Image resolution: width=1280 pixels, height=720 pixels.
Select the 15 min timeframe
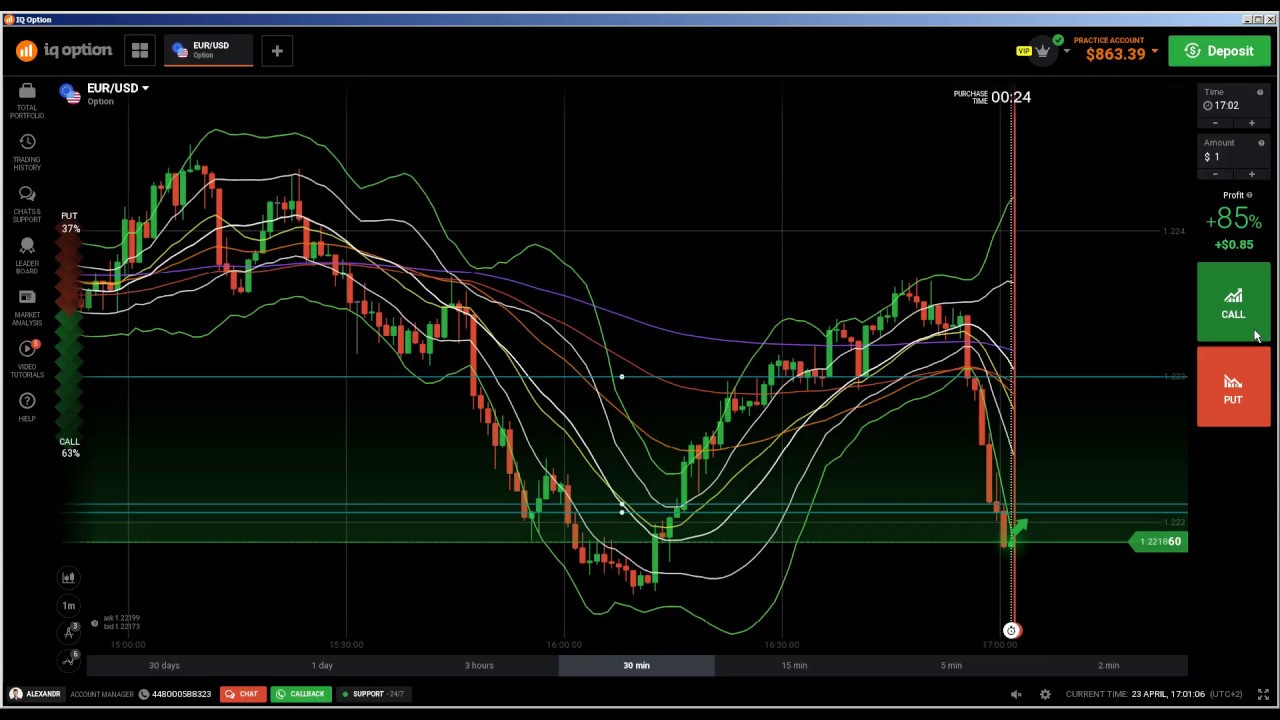[x=794, y=665]
